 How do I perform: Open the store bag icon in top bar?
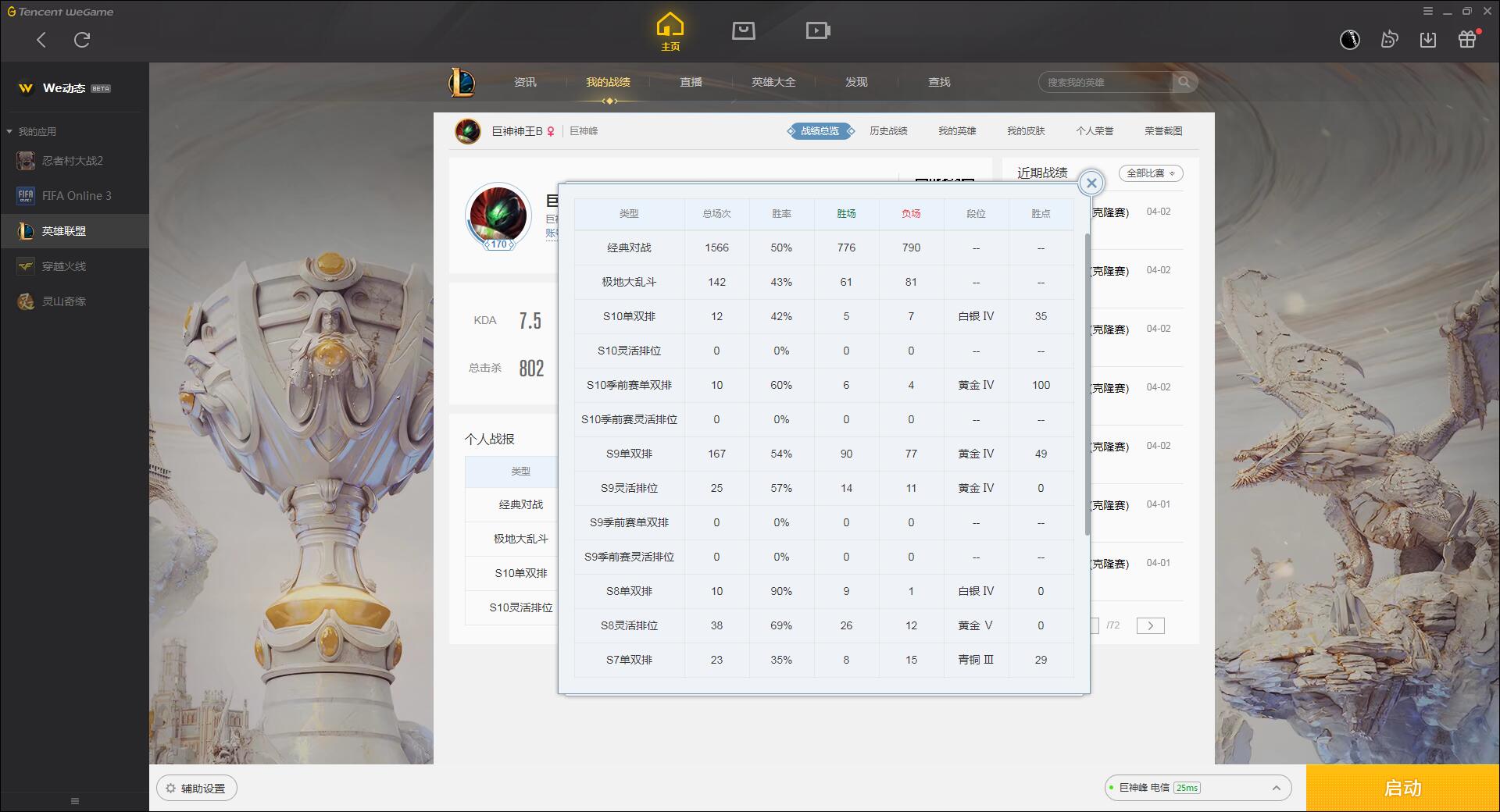click(x=744, y=30)
